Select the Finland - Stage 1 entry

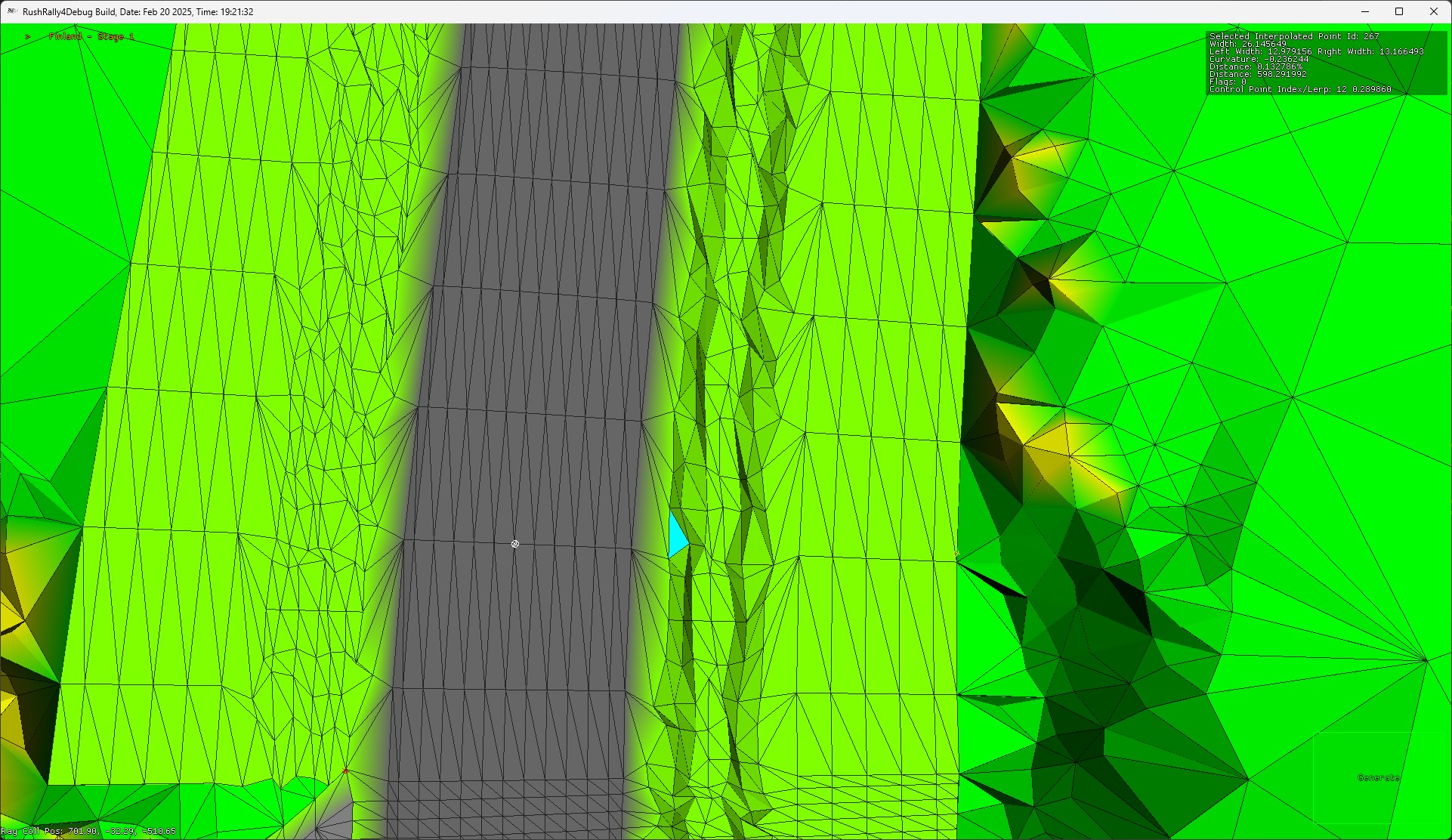tap(91, 36)
